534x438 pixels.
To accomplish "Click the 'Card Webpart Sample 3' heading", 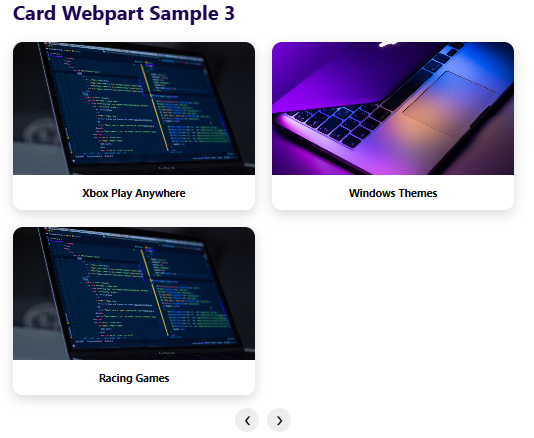I will pyautogui.click(x=124, y=14).
